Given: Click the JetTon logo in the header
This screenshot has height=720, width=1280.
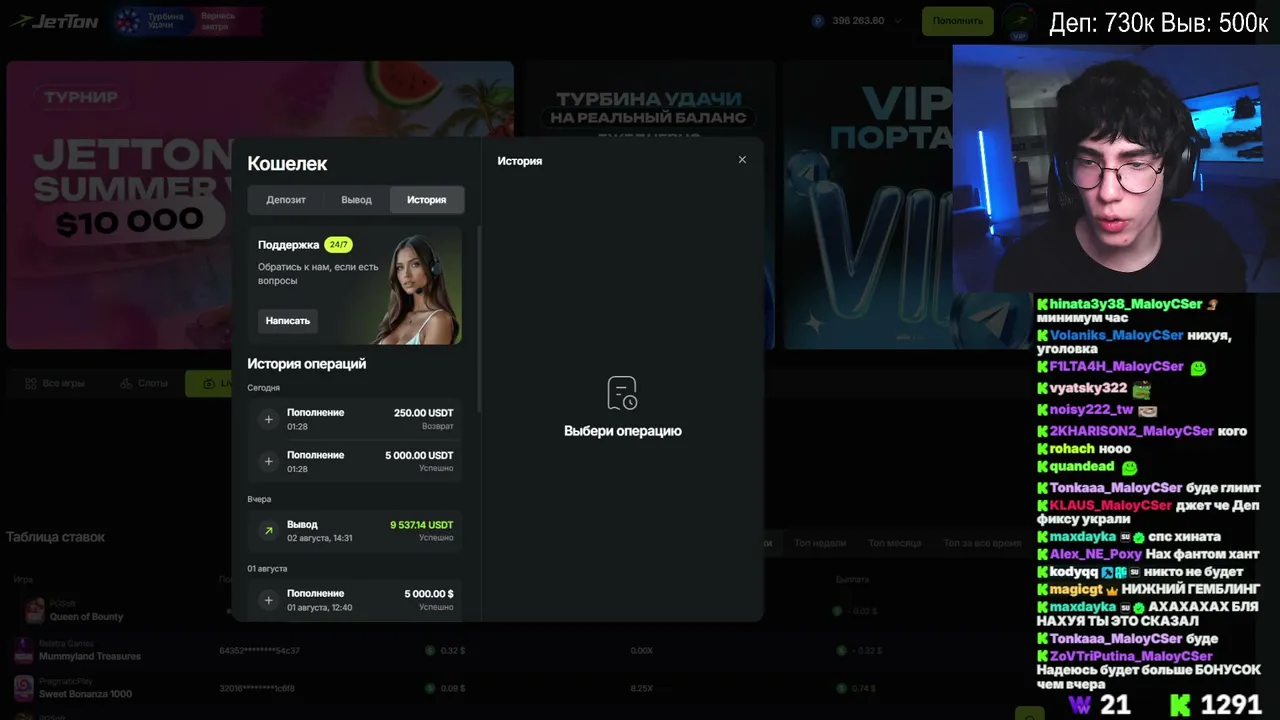Looking at the screenshot, I should click(54, 21).
